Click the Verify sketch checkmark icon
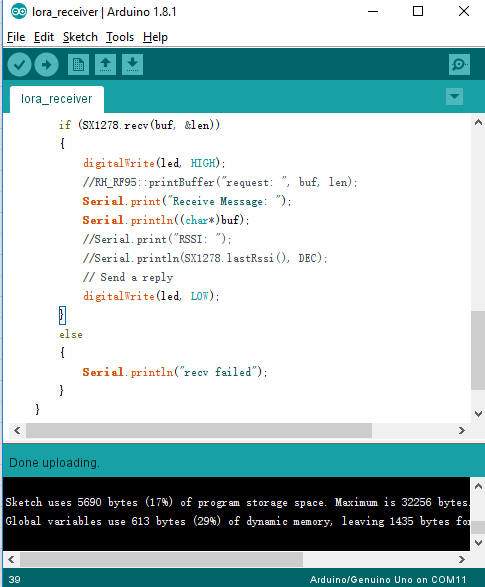The image size is (485, 587). click(x=19, y=65)
